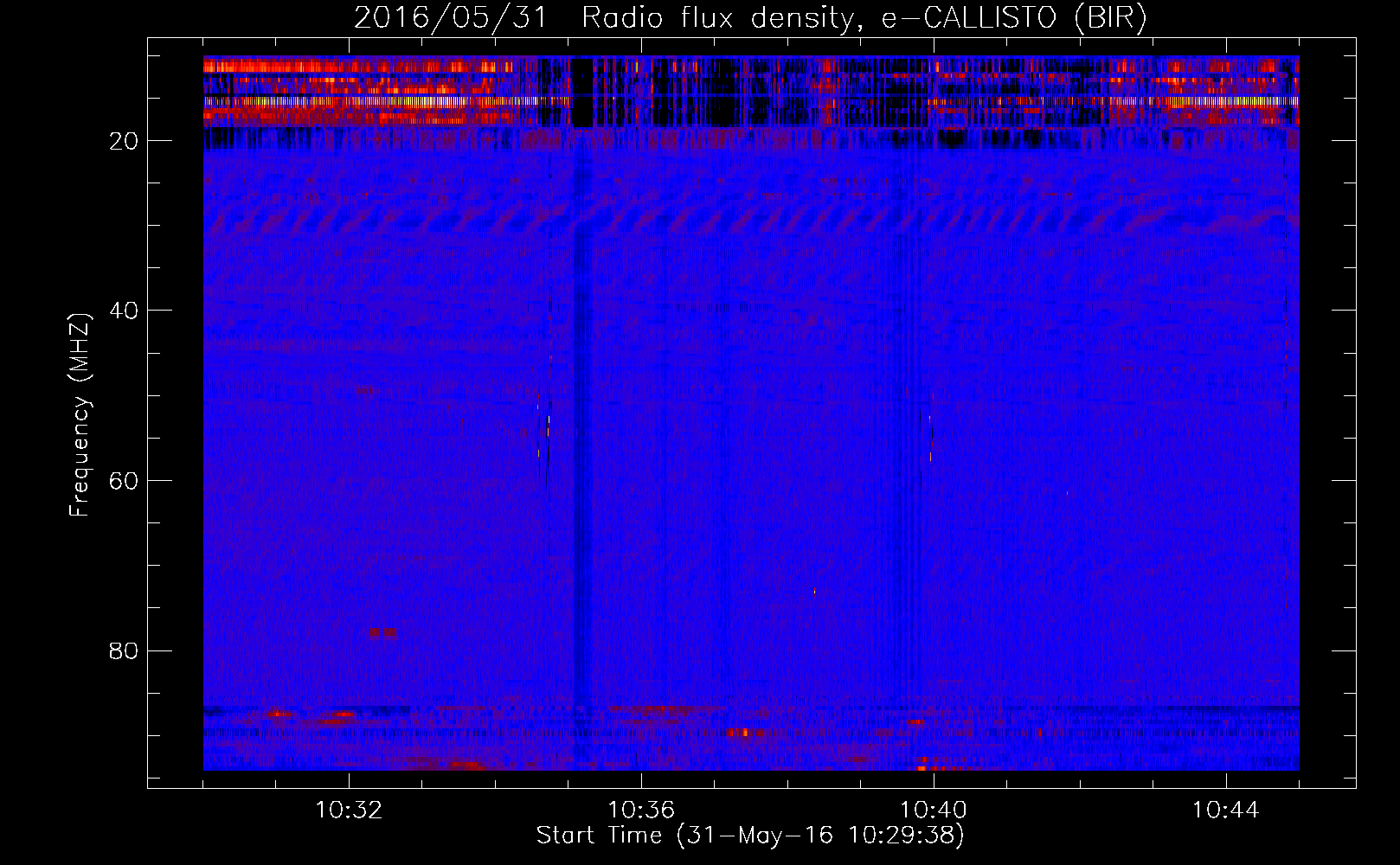
Task: Click the "Frequency (MHZ)" axis label
Action: [x=79, y=415]
